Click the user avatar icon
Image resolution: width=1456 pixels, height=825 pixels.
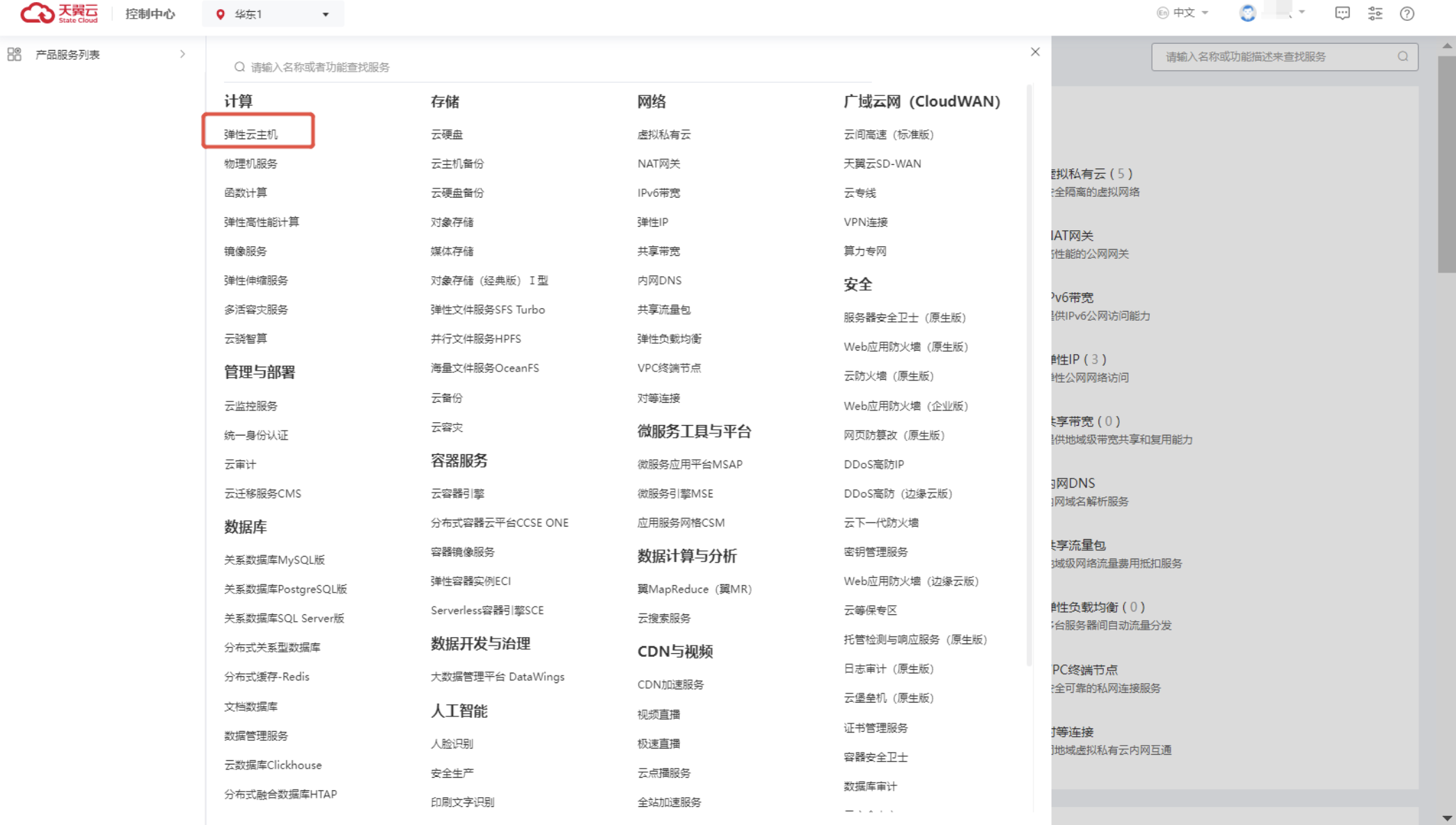[1247, 13]
